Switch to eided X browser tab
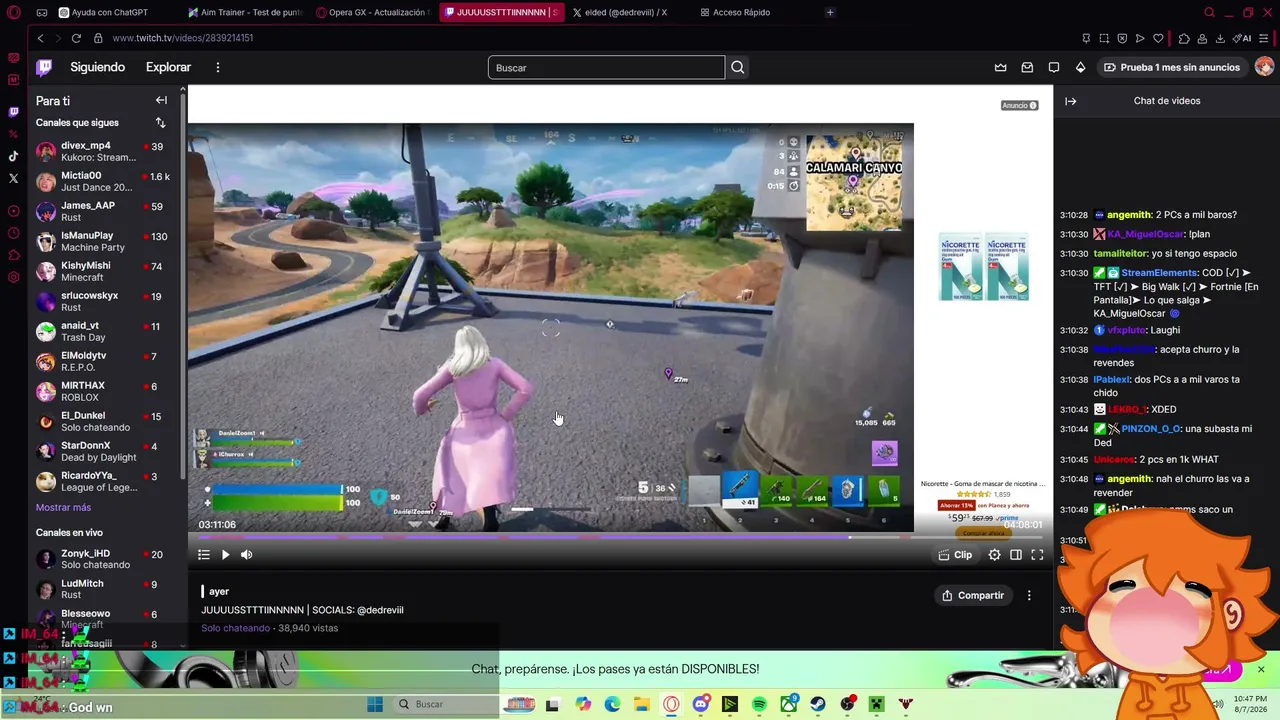 click(627, 12)
